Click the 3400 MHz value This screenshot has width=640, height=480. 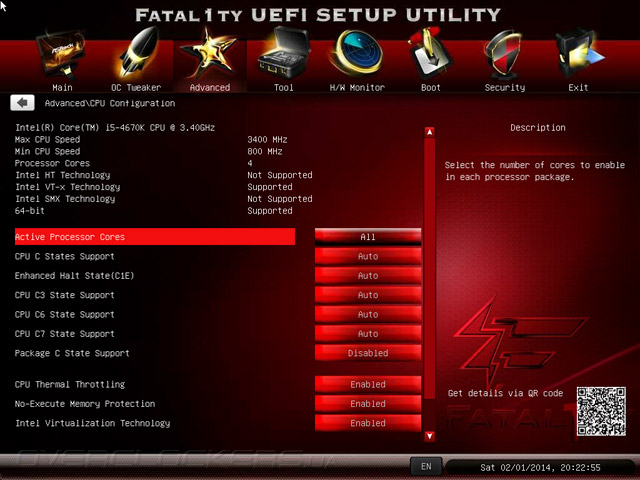pos(267,140)
